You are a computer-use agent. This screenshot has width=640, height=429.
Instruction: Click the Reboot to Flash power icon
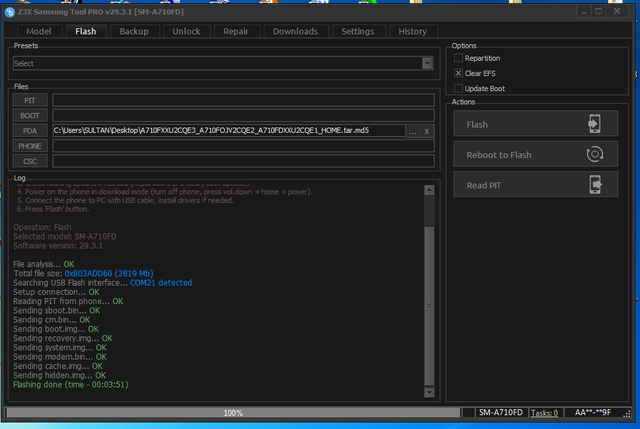595,154
